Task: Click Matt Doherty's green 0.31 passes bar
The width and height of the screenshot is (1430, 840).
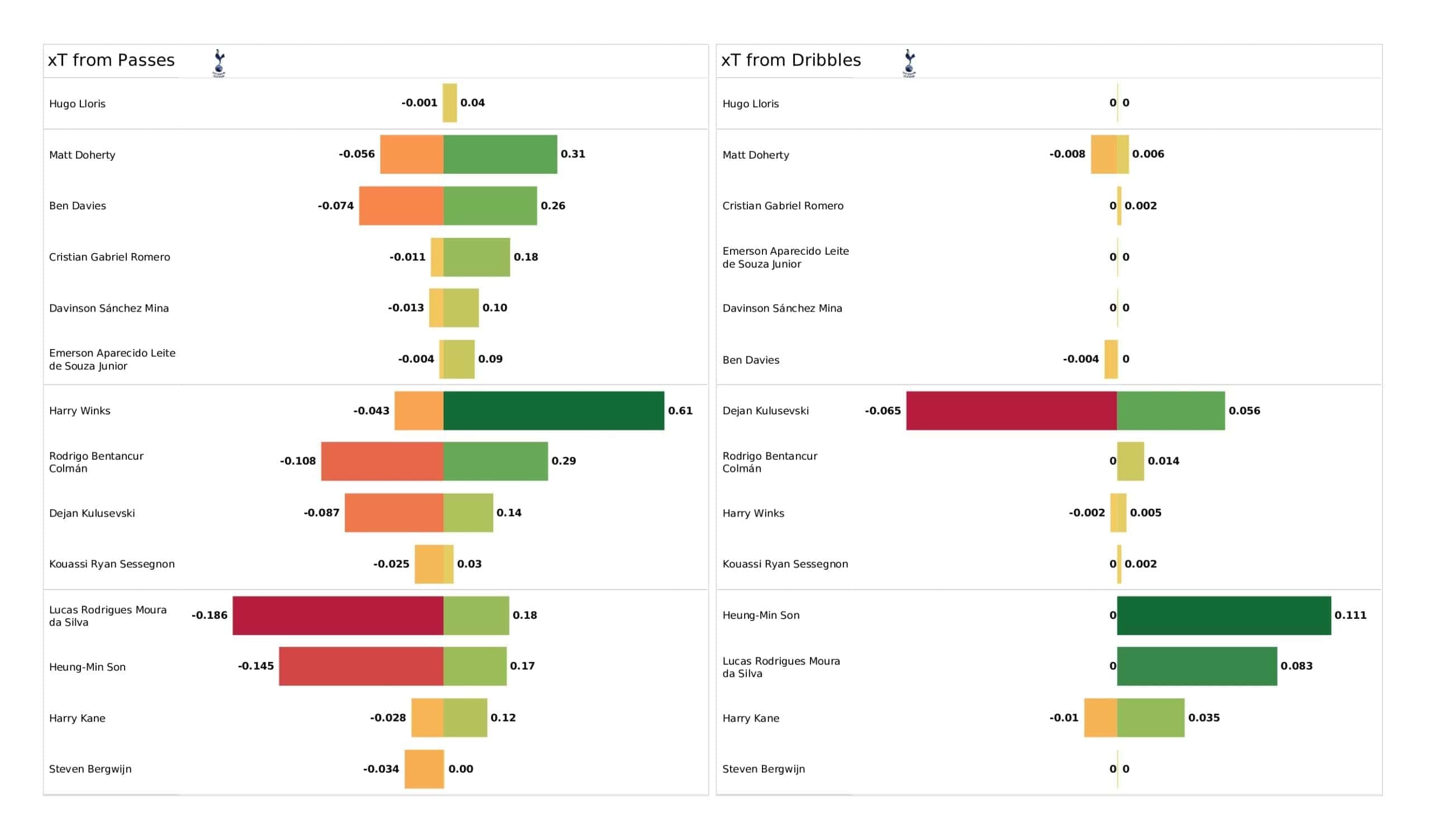Action: coord(500,154)
